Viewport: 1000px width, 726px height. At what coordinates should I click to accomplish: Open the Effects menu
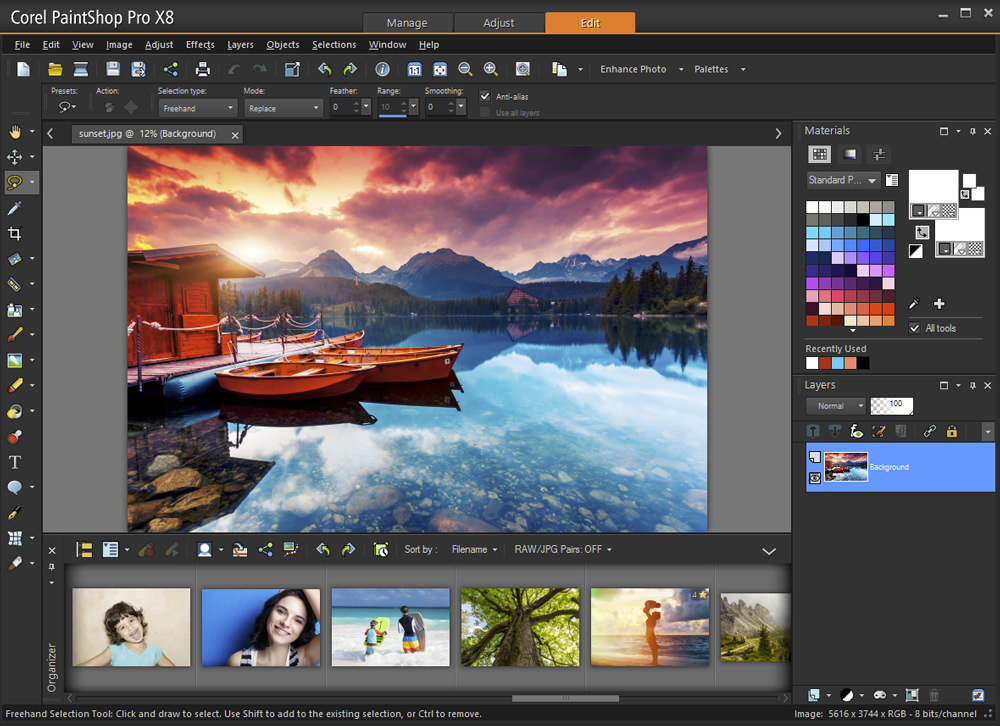pos(200,45)
